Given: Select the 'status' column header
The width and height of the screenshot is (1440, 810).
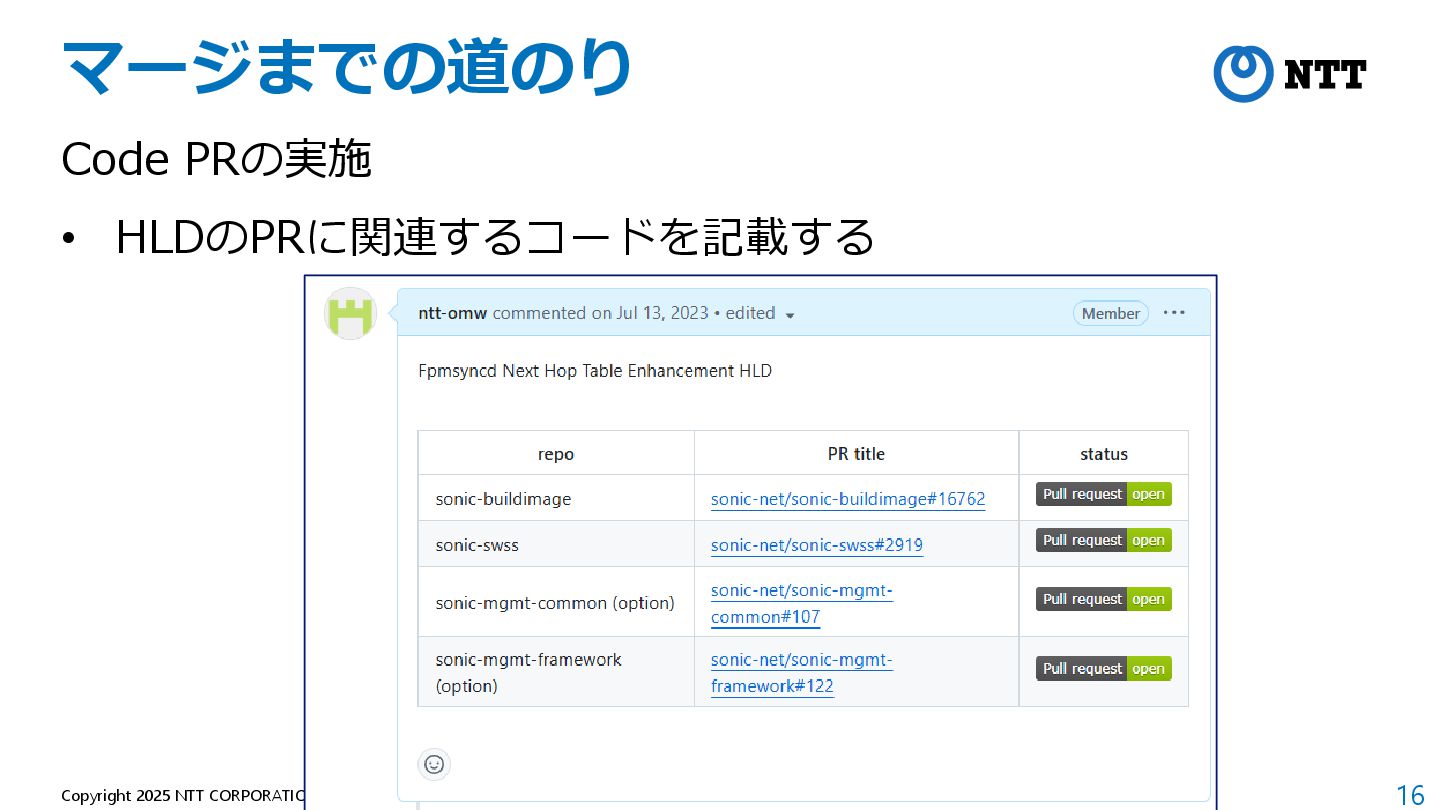Looking at the screenshot, I should 1104,454.
